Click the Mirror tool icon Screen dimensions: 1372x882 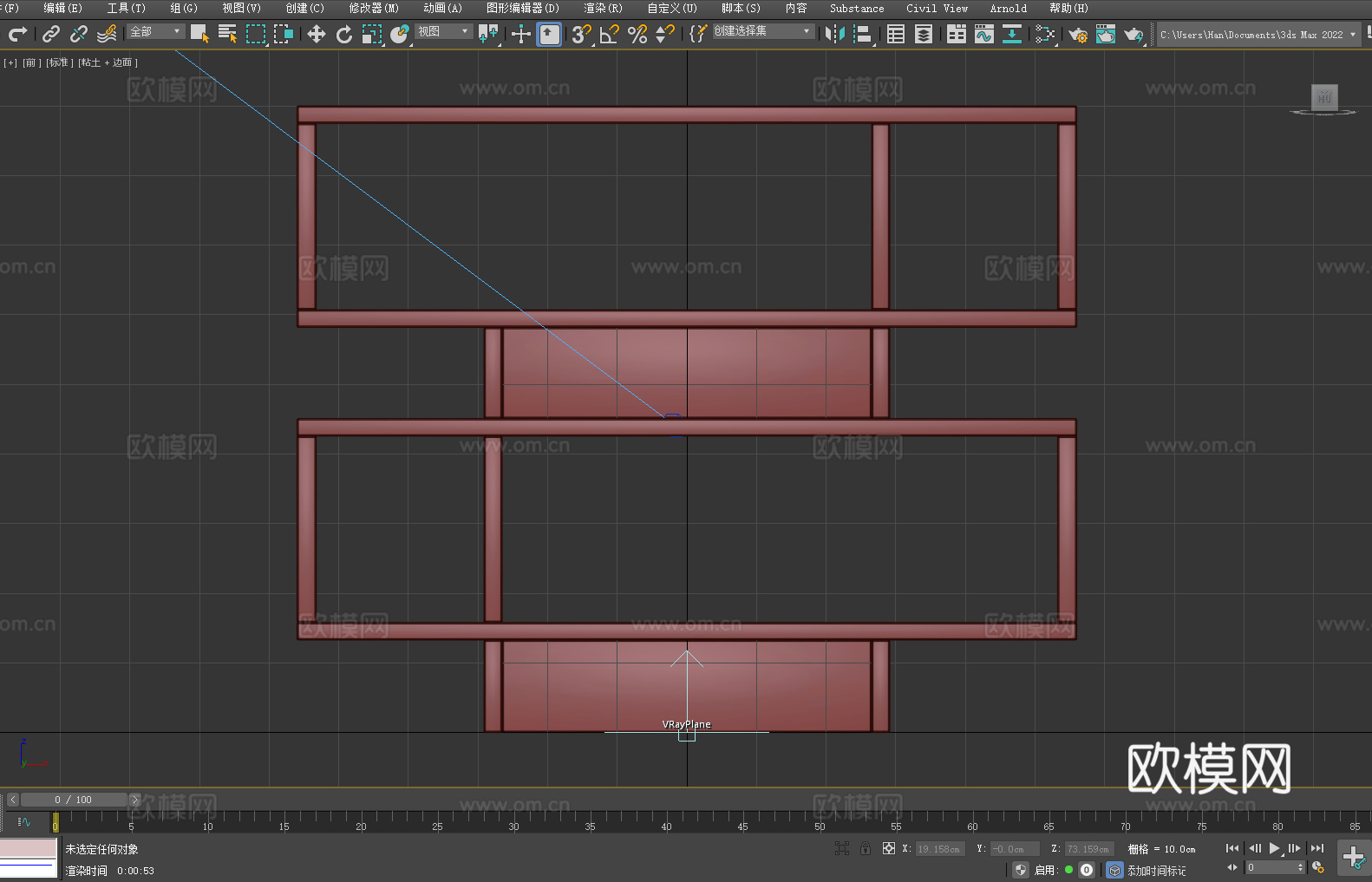(x=835, y=34)
